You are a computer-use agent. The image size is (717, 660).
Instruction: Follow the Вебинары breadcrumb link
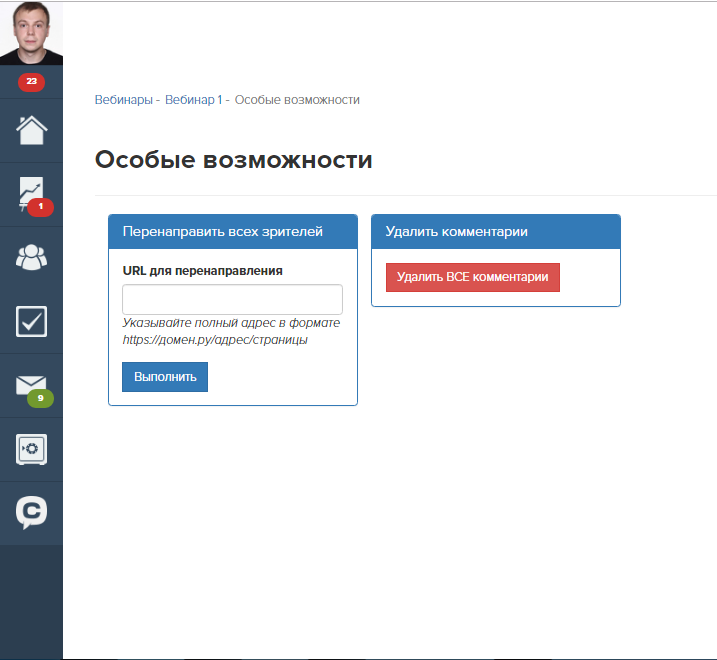coord(123,100)
